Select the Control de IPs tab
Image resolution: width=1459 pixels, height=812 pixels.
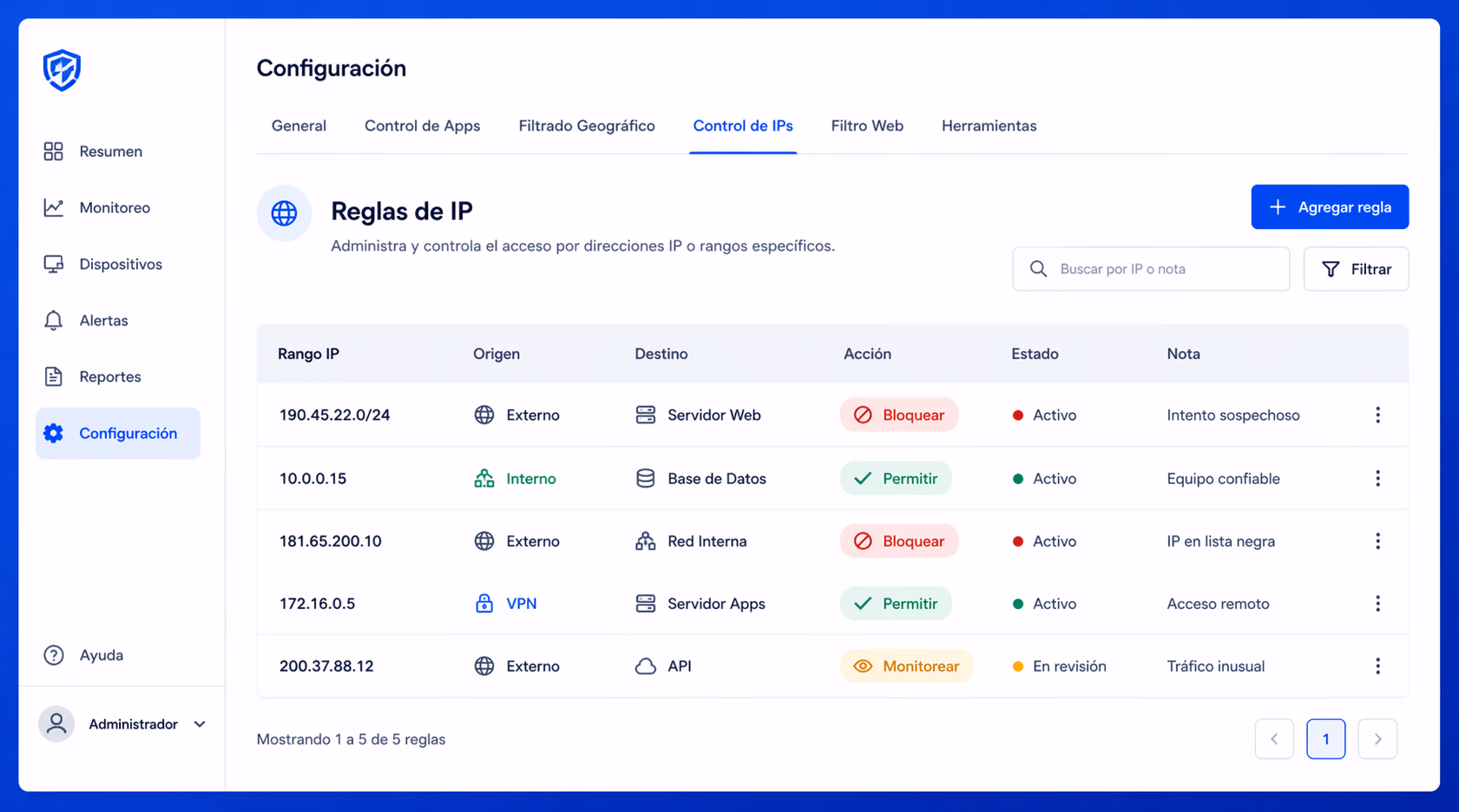[x=743, y=126]
